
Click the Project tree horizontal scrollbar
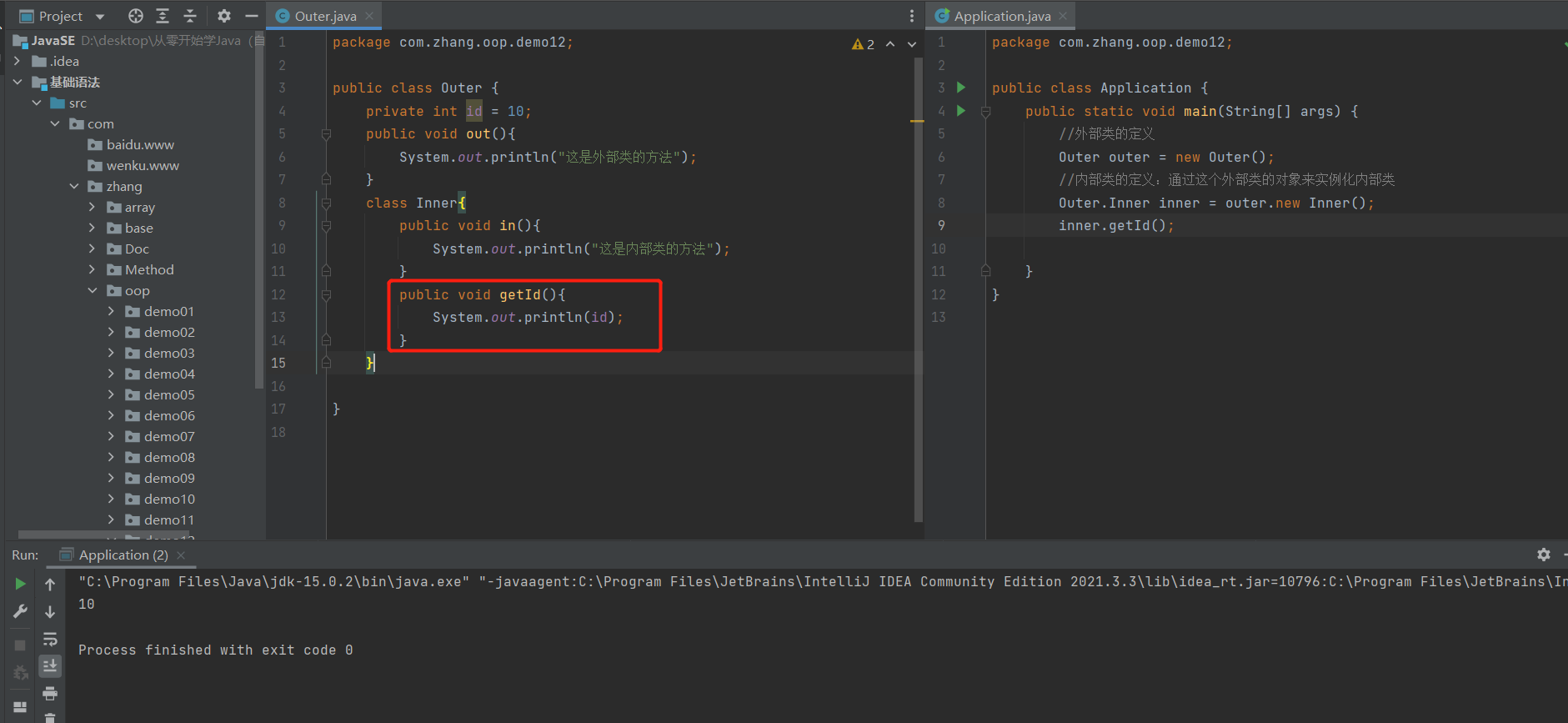[104, 535]
